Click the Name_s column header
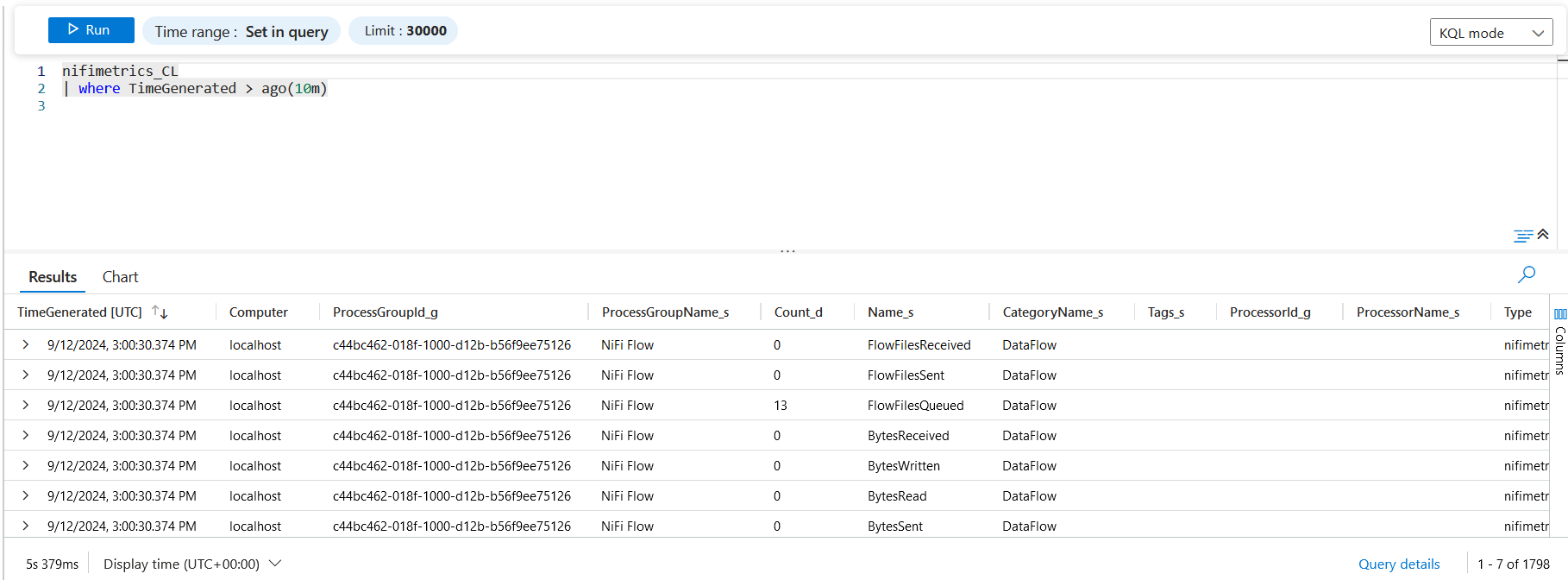 890,312
